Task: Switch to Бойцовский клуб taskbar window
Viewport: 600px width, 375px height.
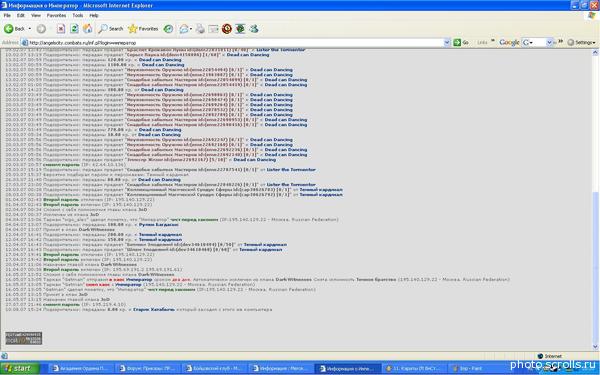Action: click(214, 368)
